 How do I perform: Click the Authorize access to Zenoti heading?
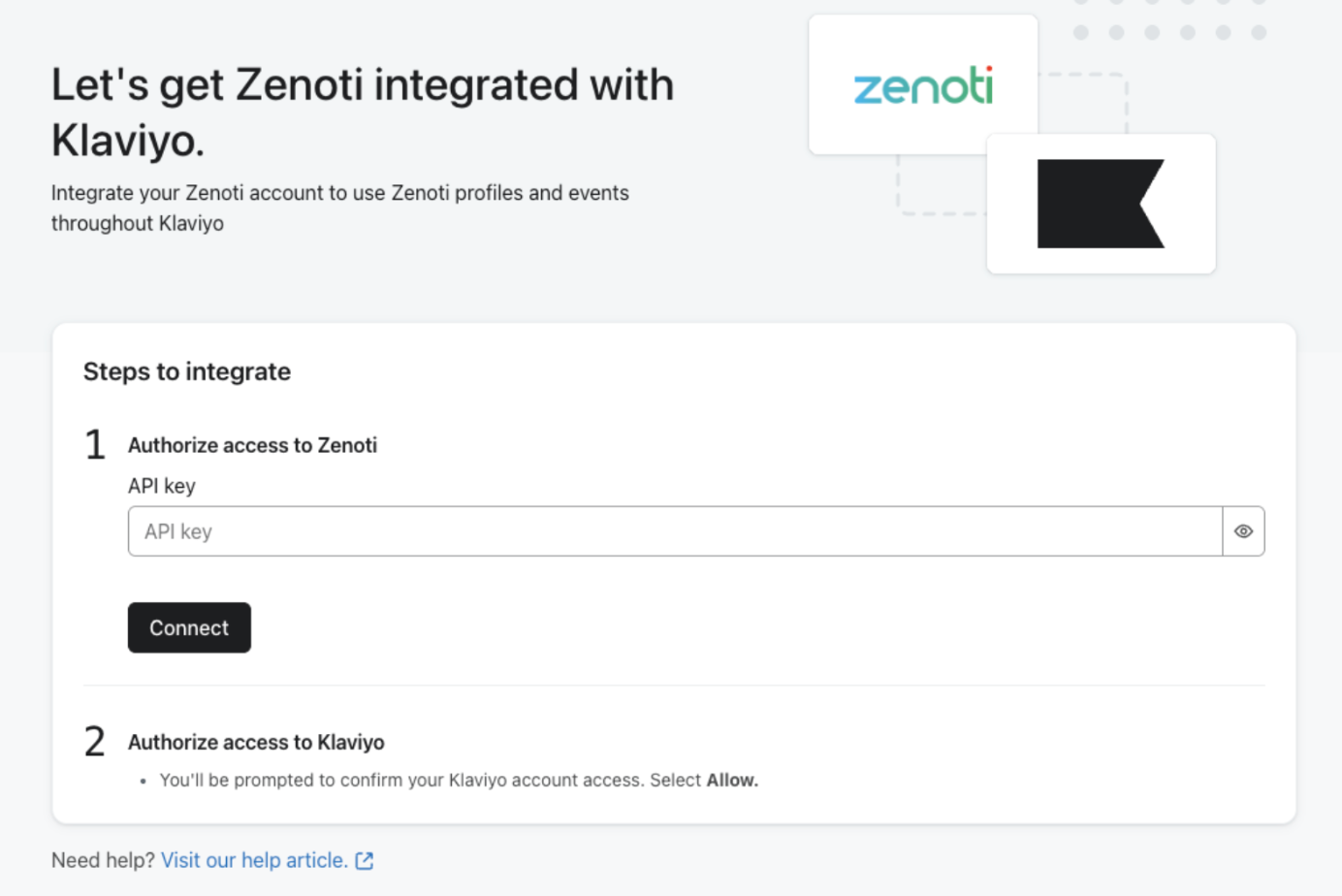[x=252, y=445]
